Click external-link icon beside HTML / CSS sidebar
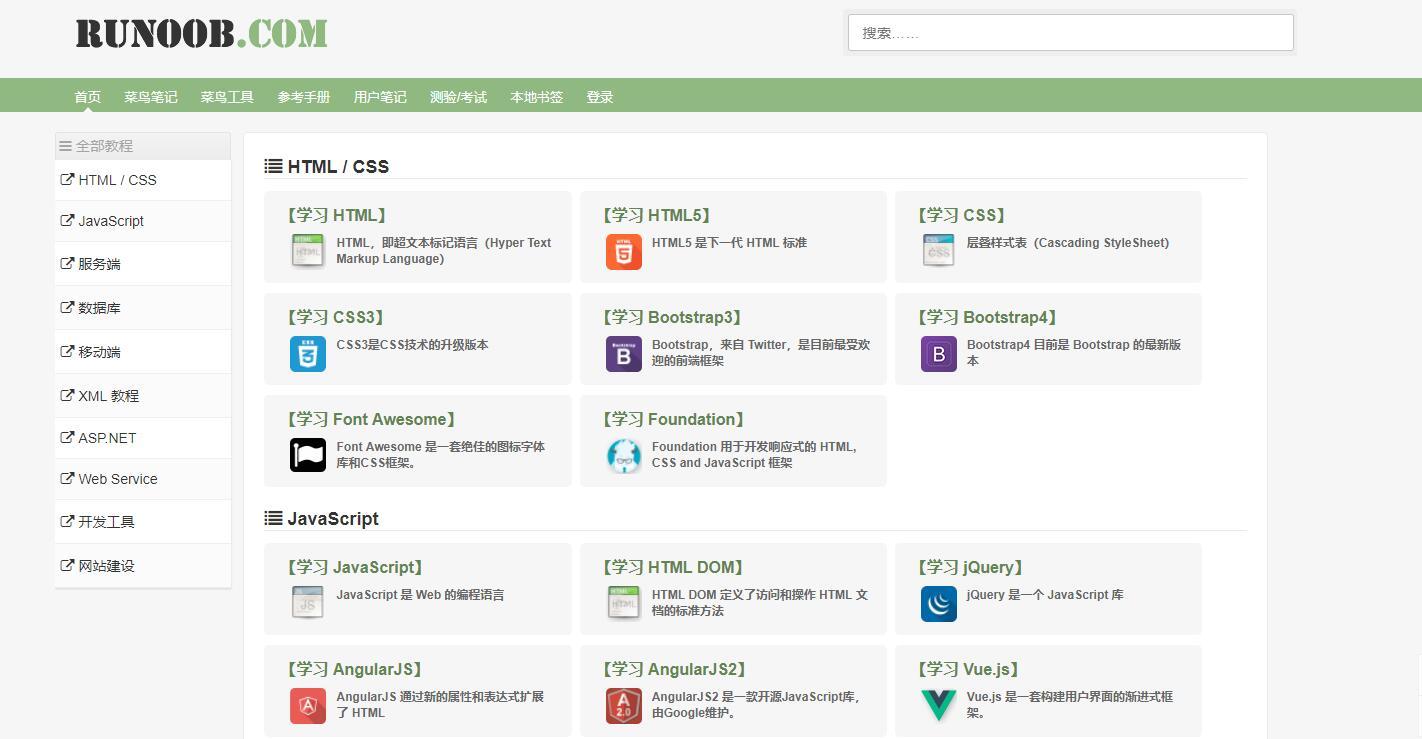The height and width of the screenshot is (739, 1422). (x=67, y=180)
